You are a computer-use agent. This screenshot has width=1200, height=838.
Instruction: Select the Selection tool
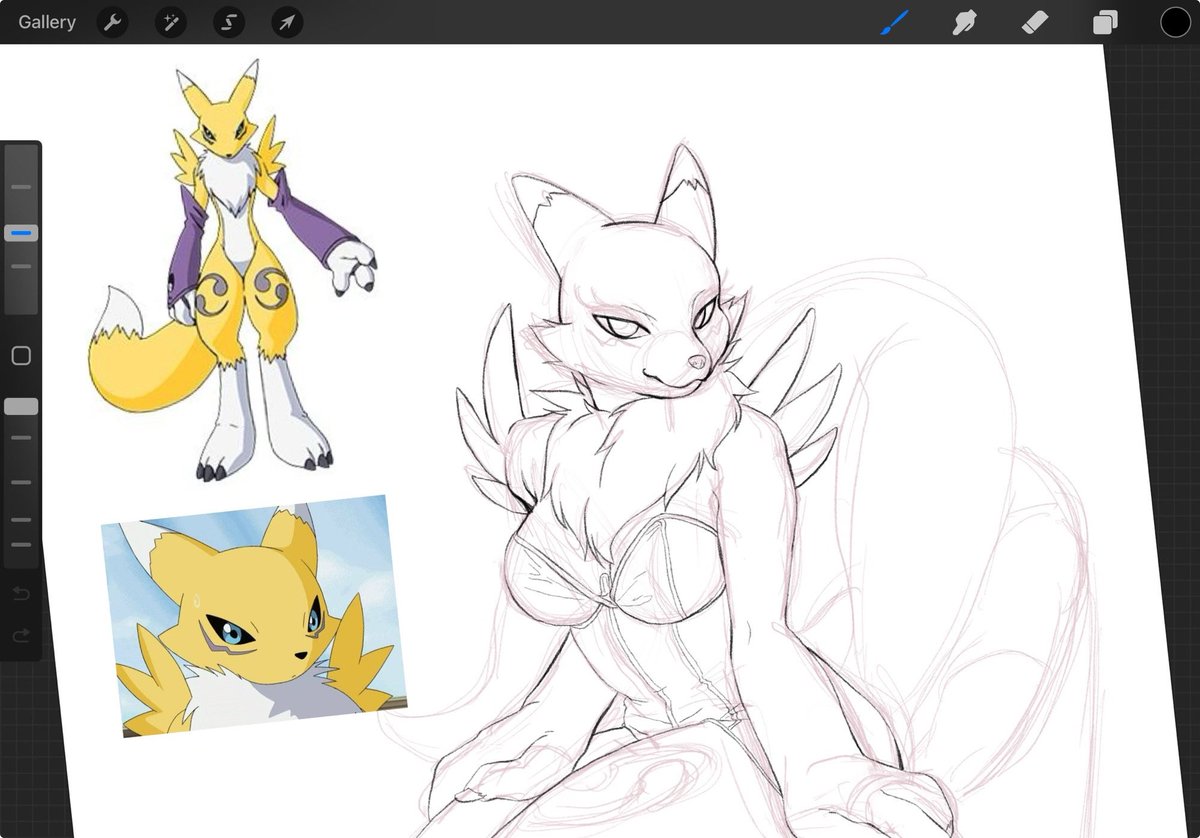[228, 22]
